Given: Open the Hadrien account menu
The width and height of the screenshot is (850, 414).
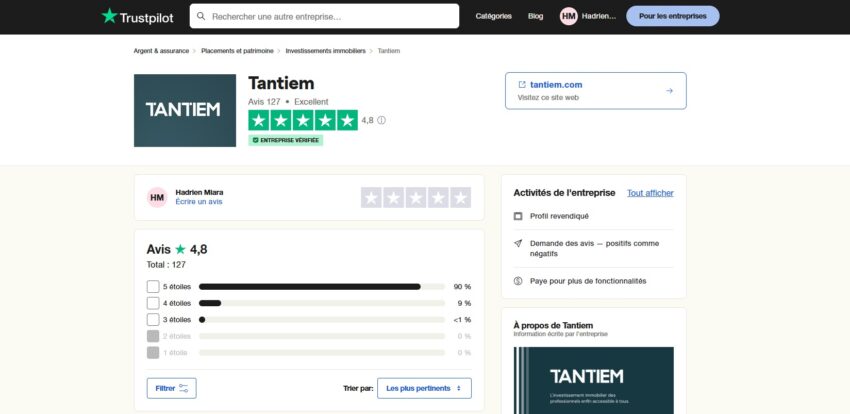Looking at the screenshot, I should 598,16.
